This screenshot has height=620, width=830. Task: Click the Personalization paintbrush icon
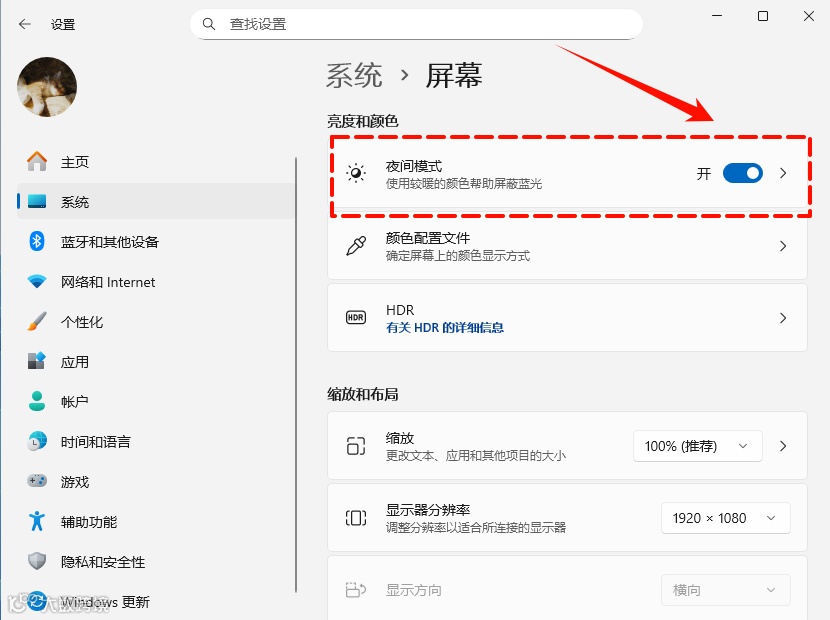tap(37, 321)
